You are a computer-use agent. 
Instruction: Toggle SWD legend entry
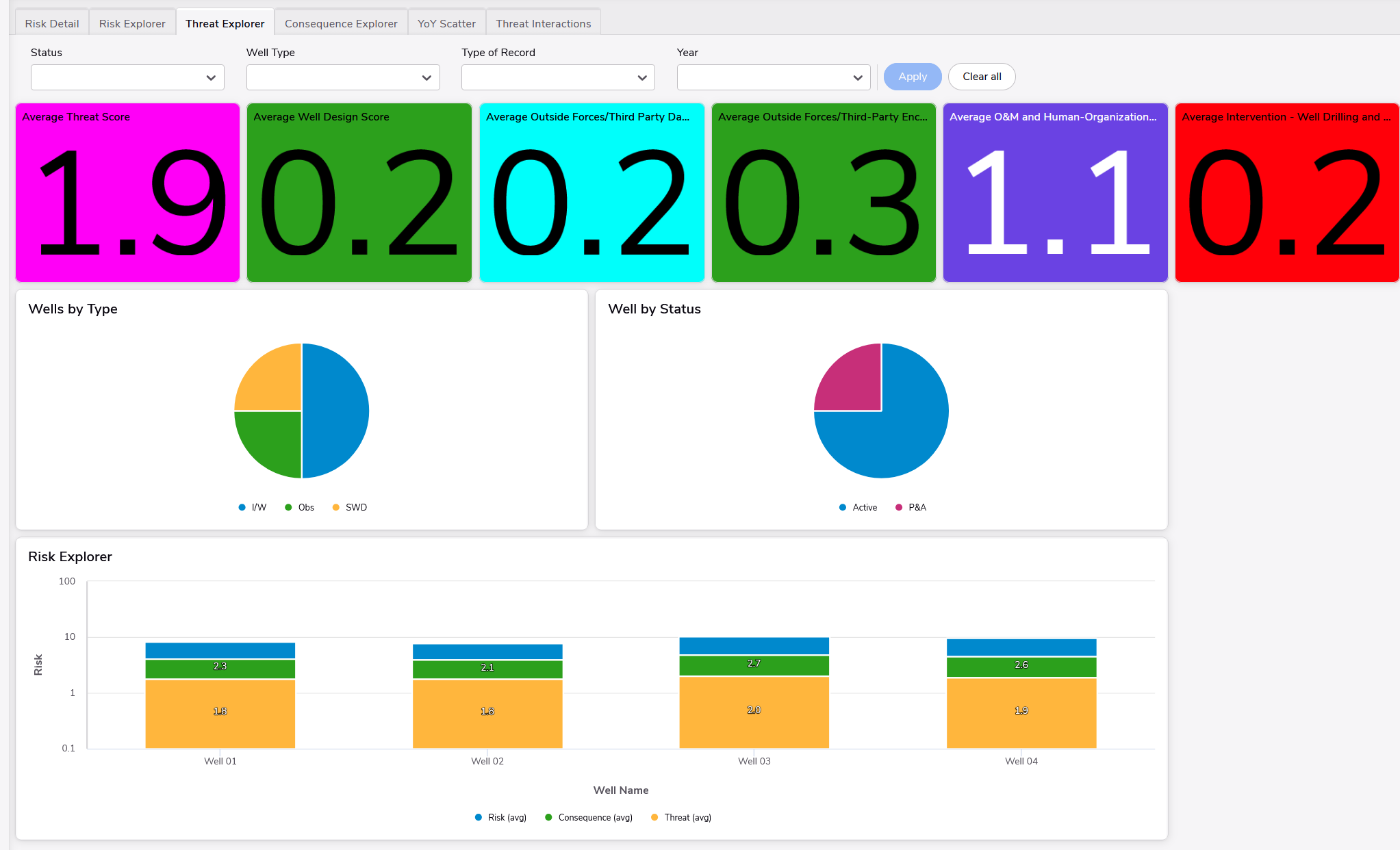click(349, 507)
